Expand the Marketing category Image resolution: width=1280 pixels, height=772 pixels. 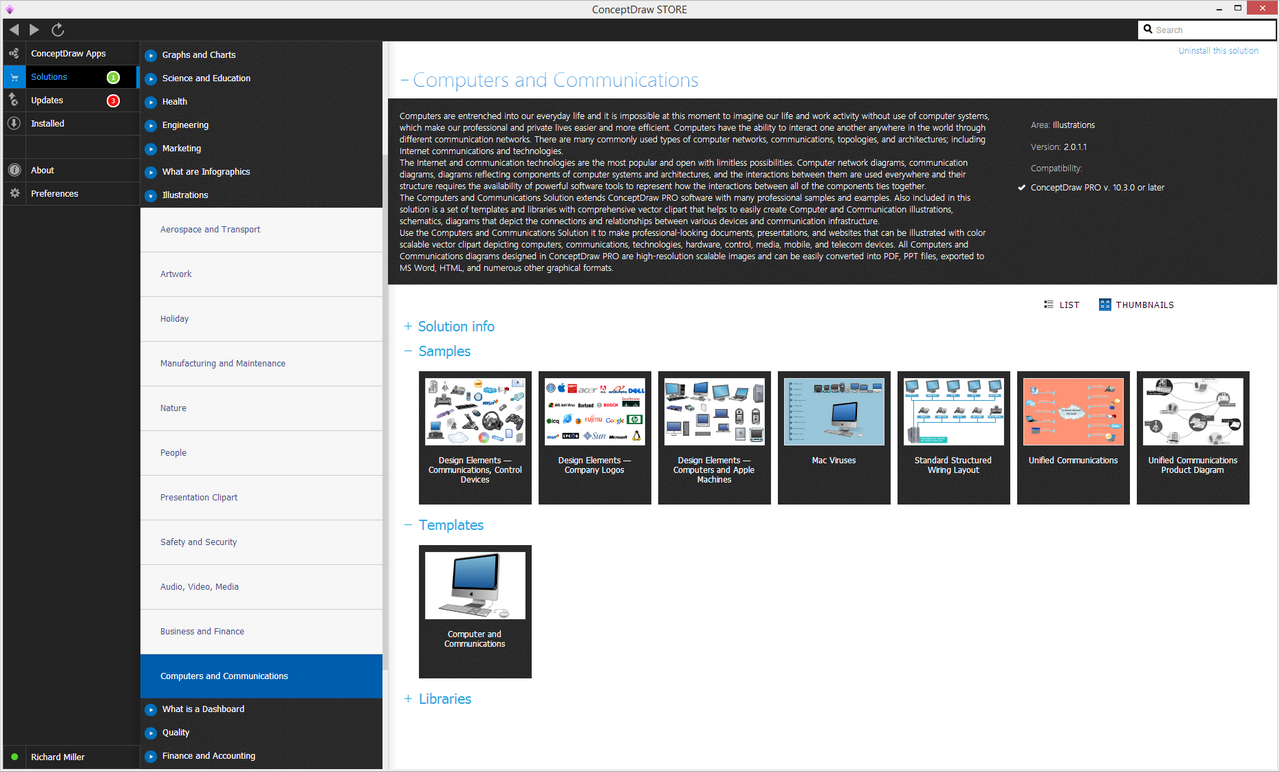(151, 148)
